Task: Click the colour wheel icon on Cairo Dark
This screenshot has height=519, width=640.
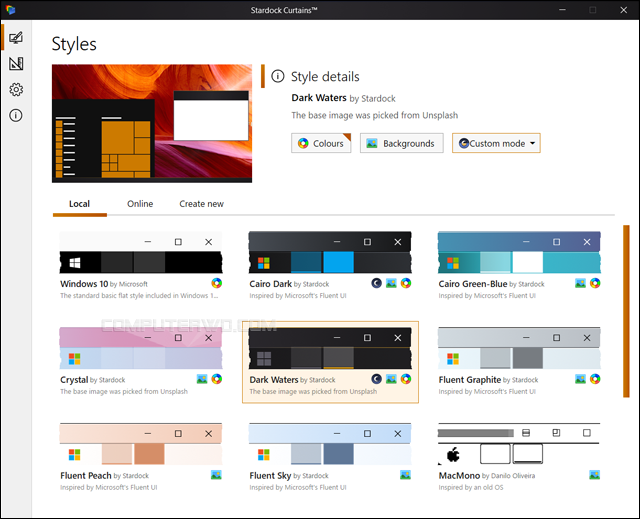Action: (406, 283)
